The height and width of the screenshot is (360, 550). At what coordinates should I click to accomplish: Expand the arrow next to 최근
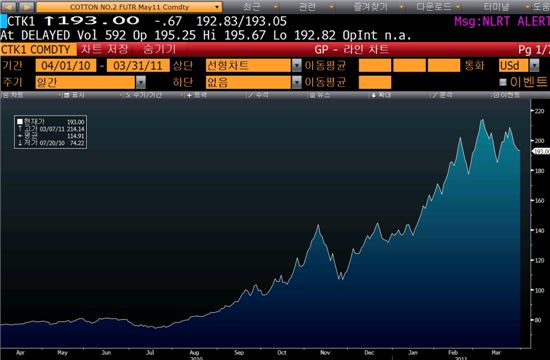tap(276, 7)
